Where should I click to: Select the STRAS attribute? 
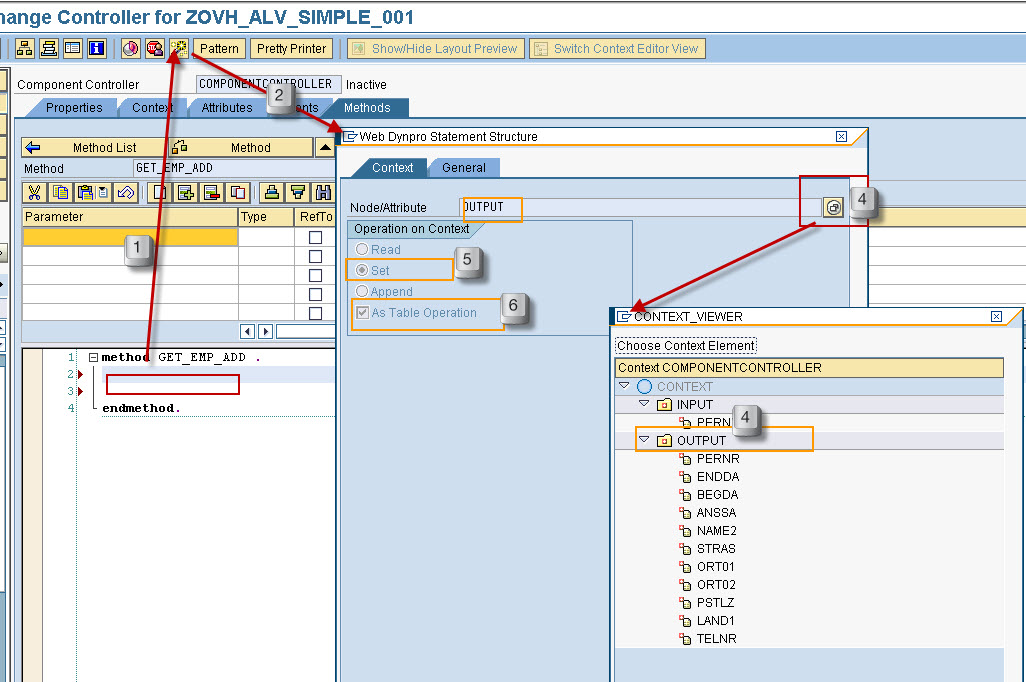[x=716, y=548]
